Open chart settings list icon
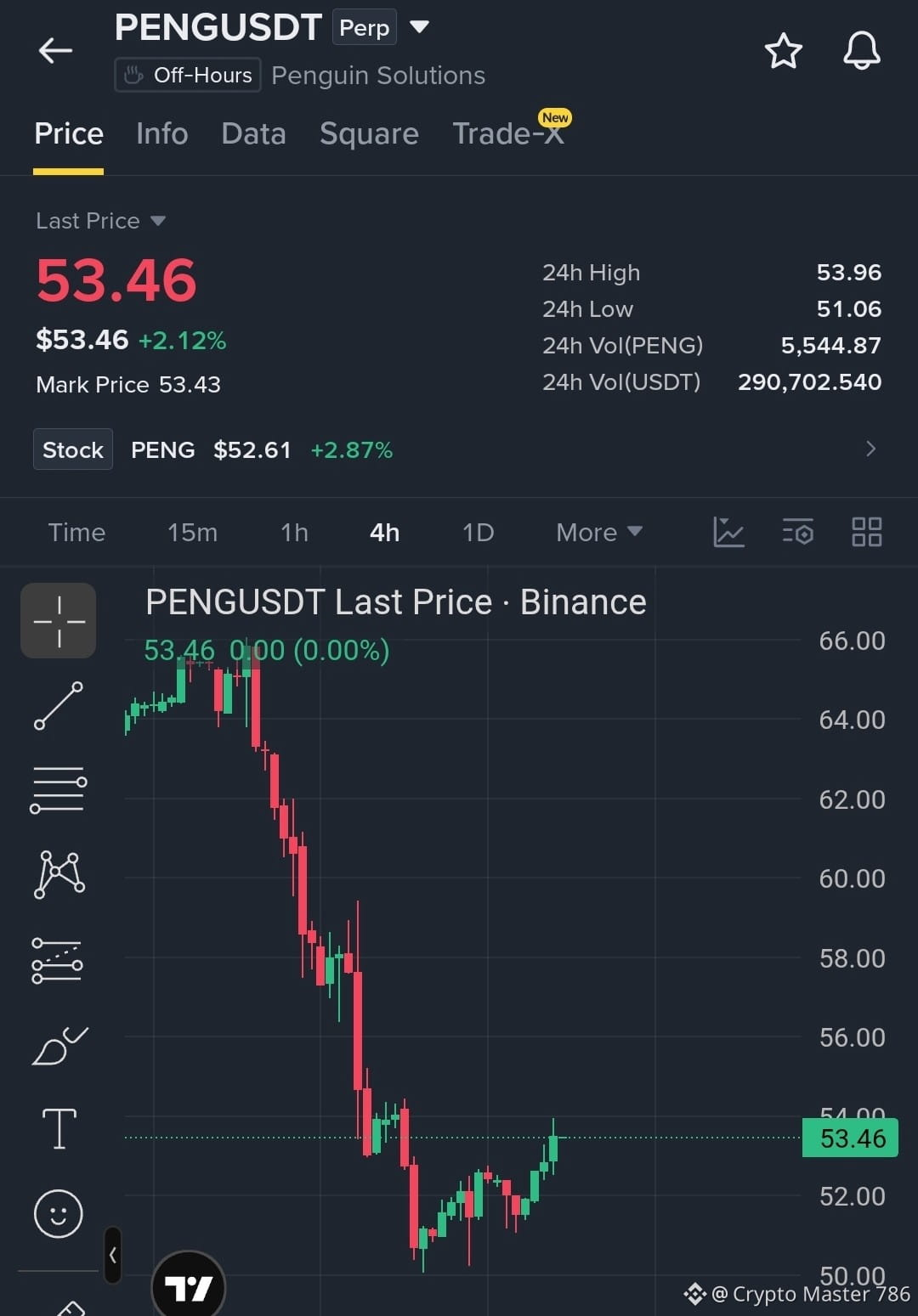 [x=798, y=532]
